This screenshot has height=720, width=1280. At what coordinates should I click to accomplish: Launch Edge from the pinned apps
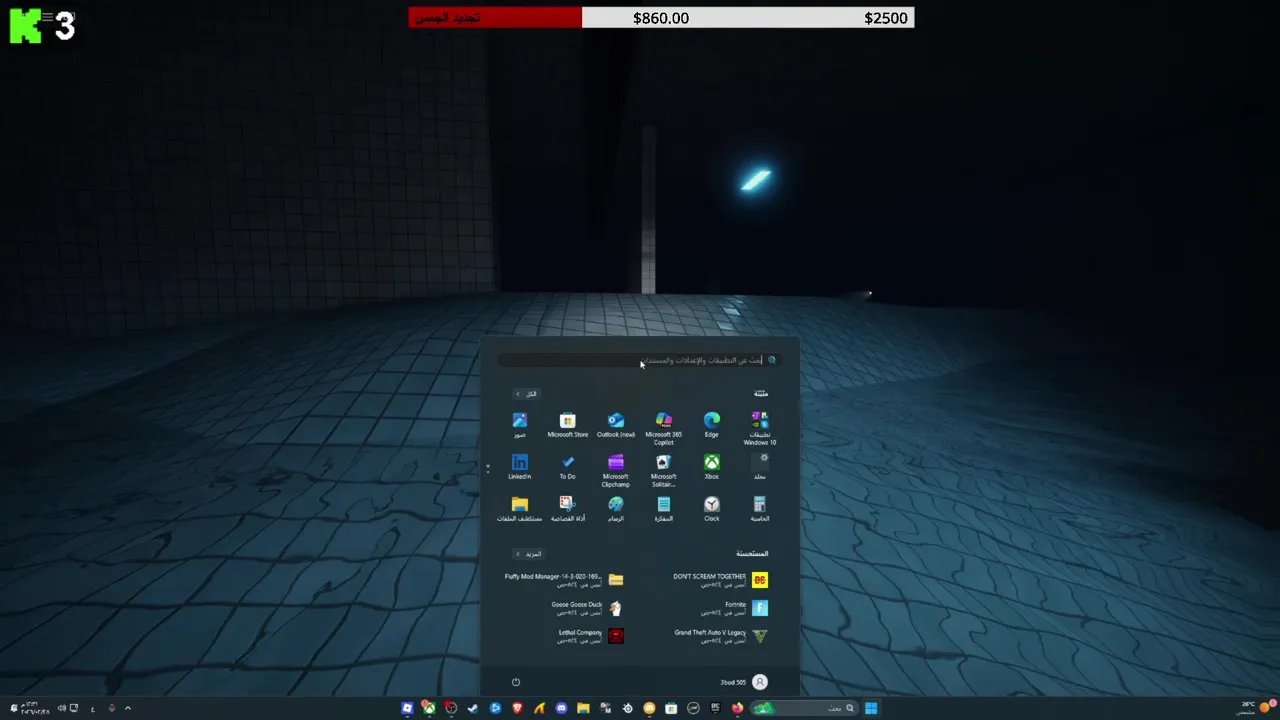coord(711,426)
